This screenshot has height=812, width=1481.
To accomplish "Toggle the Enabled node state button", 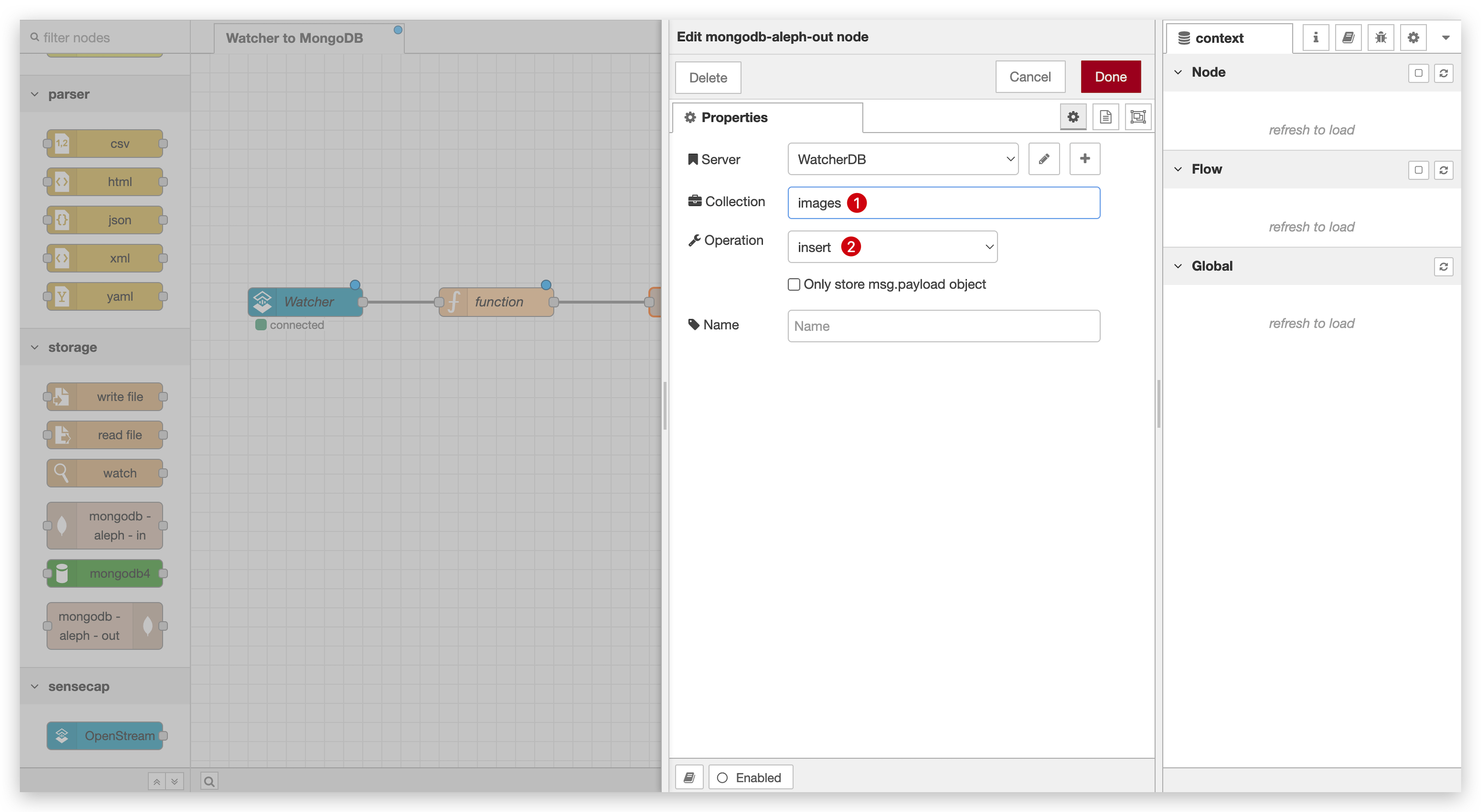I will pos(750,777).
